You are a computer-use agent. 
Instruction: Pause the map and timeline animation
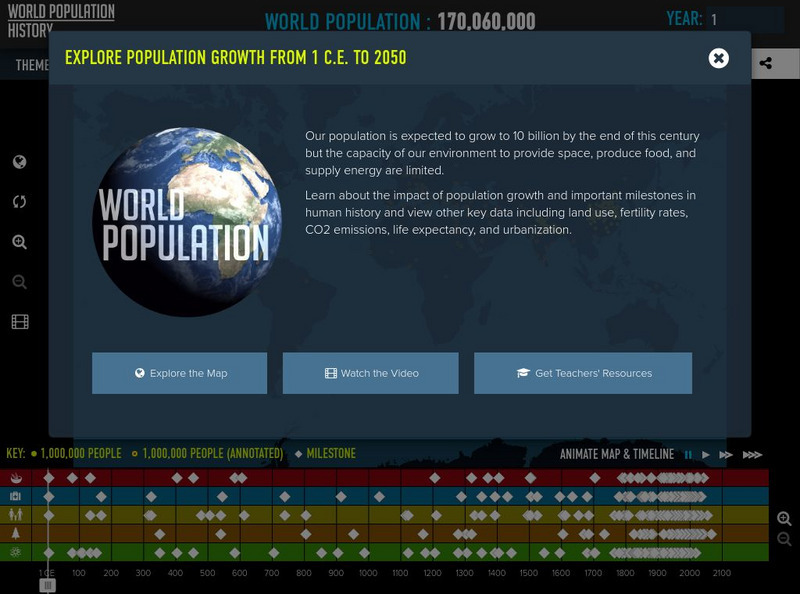point(688,454)
